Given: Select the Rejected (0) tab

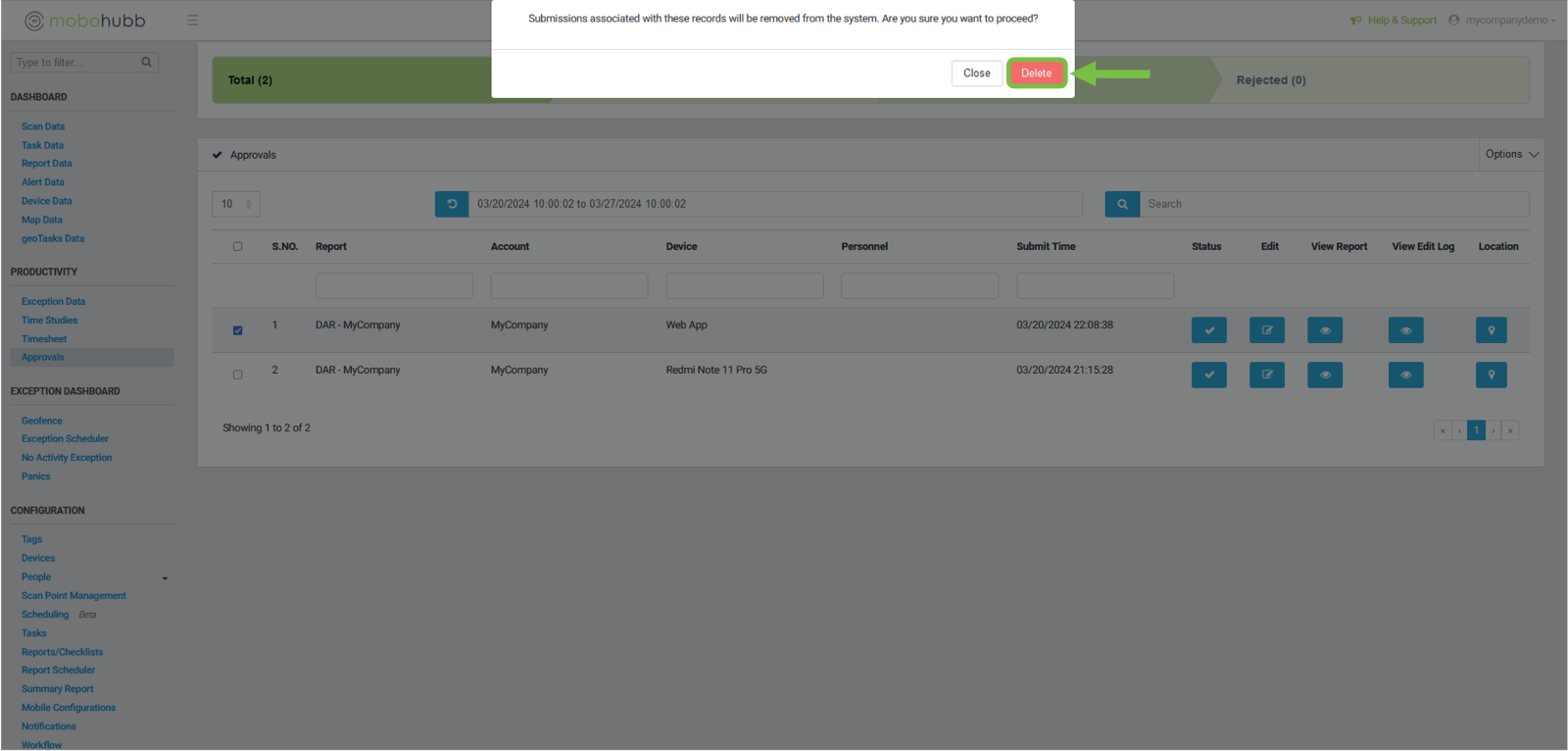Looking at the screenshot, I should tap(1270, 80).
